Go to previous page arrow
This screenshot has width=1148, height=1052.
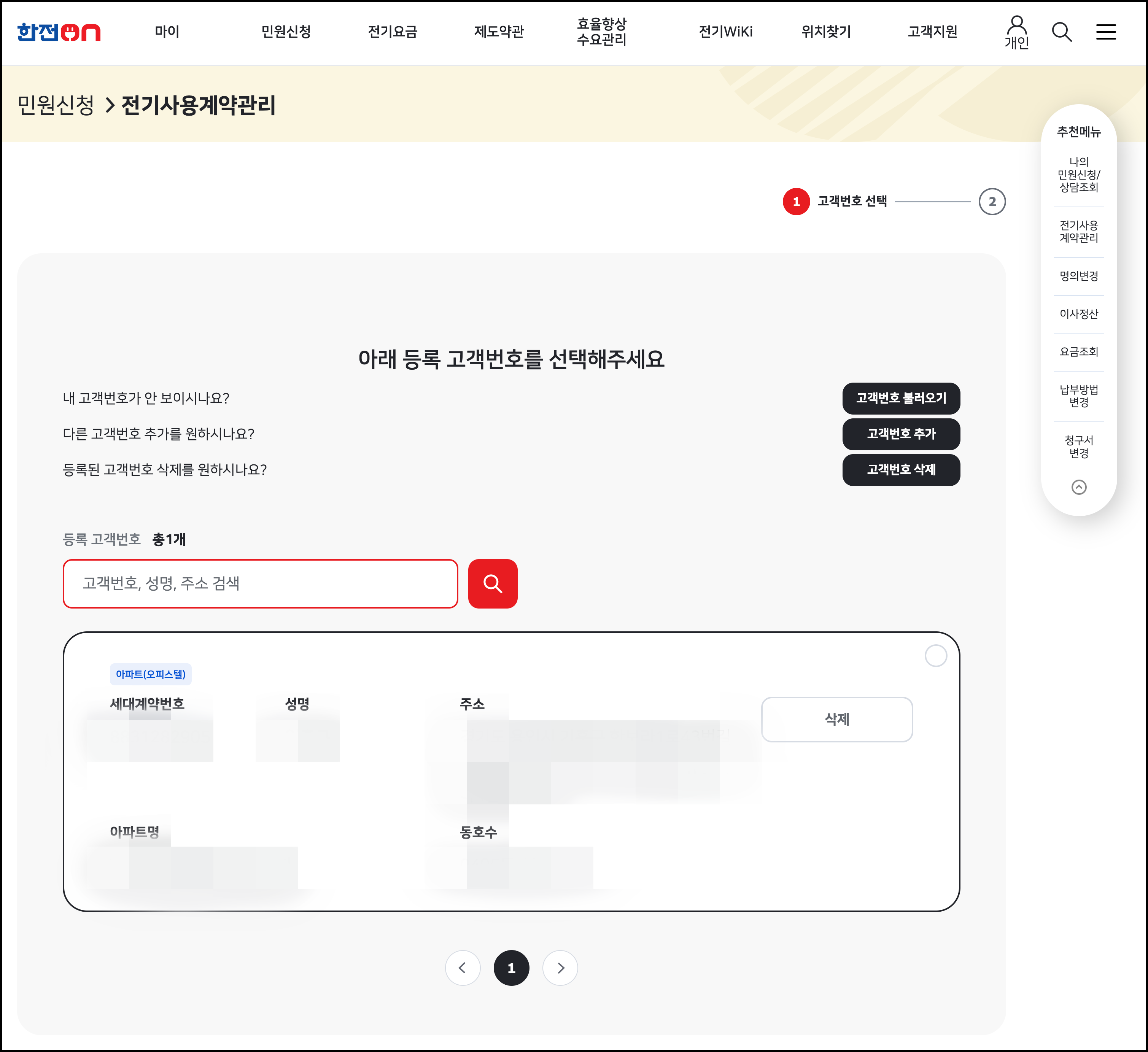(x=463, y=968)
